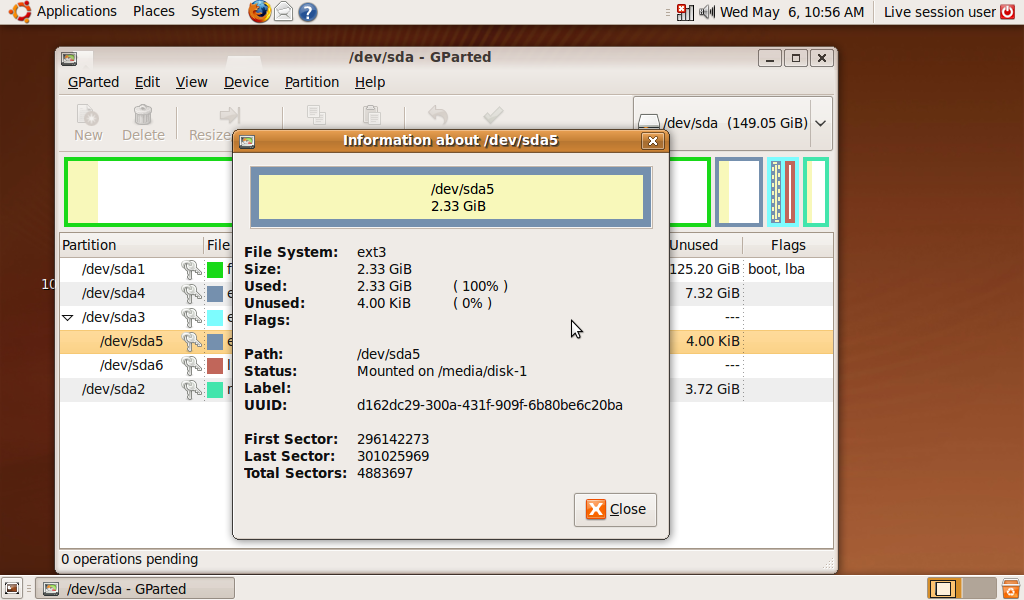The width and height of the screenshot is (1024, 600).
Task: Click the /dev/sda5 2.33 GiB graphic bar
Action: (x=451, y=197)
